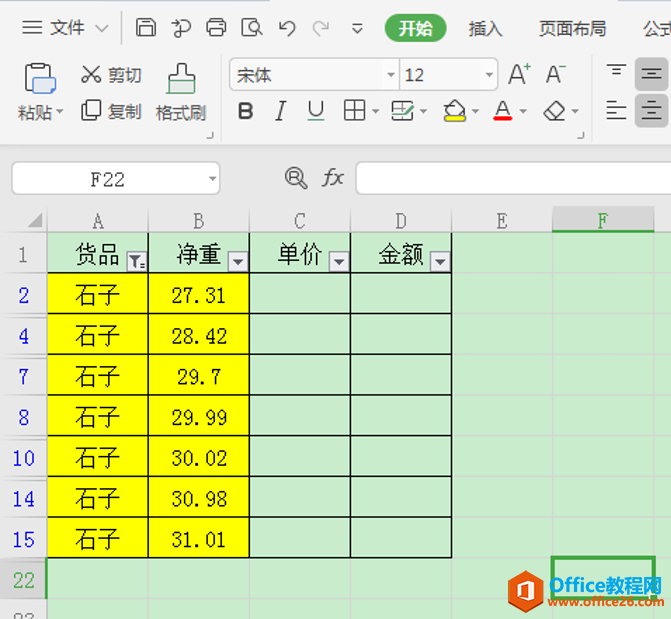Click the table style drawing icon
671x619 pixels.
[402, 110]
